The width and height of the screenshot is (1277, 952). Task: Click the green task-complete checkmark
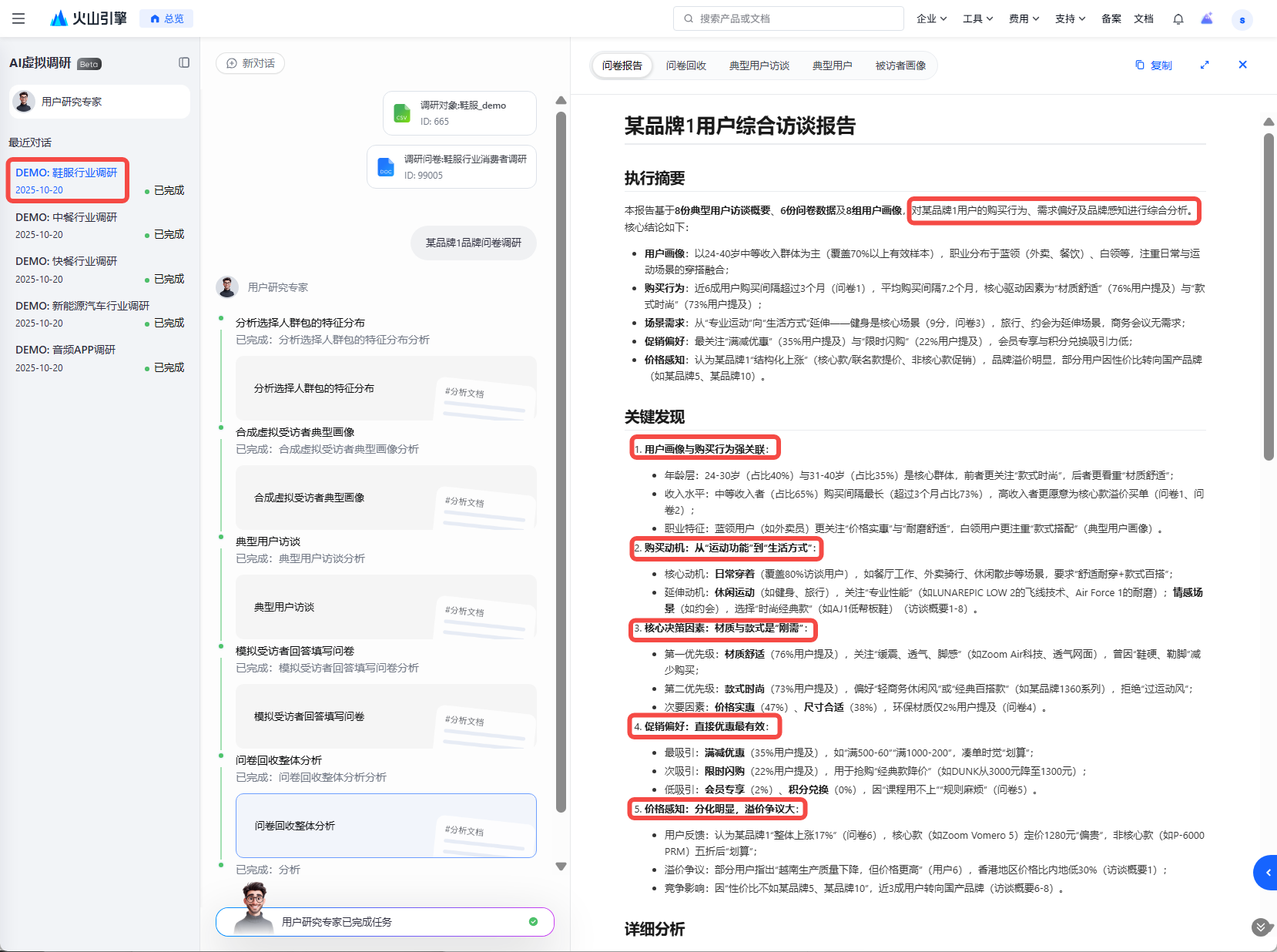point(533,922)
